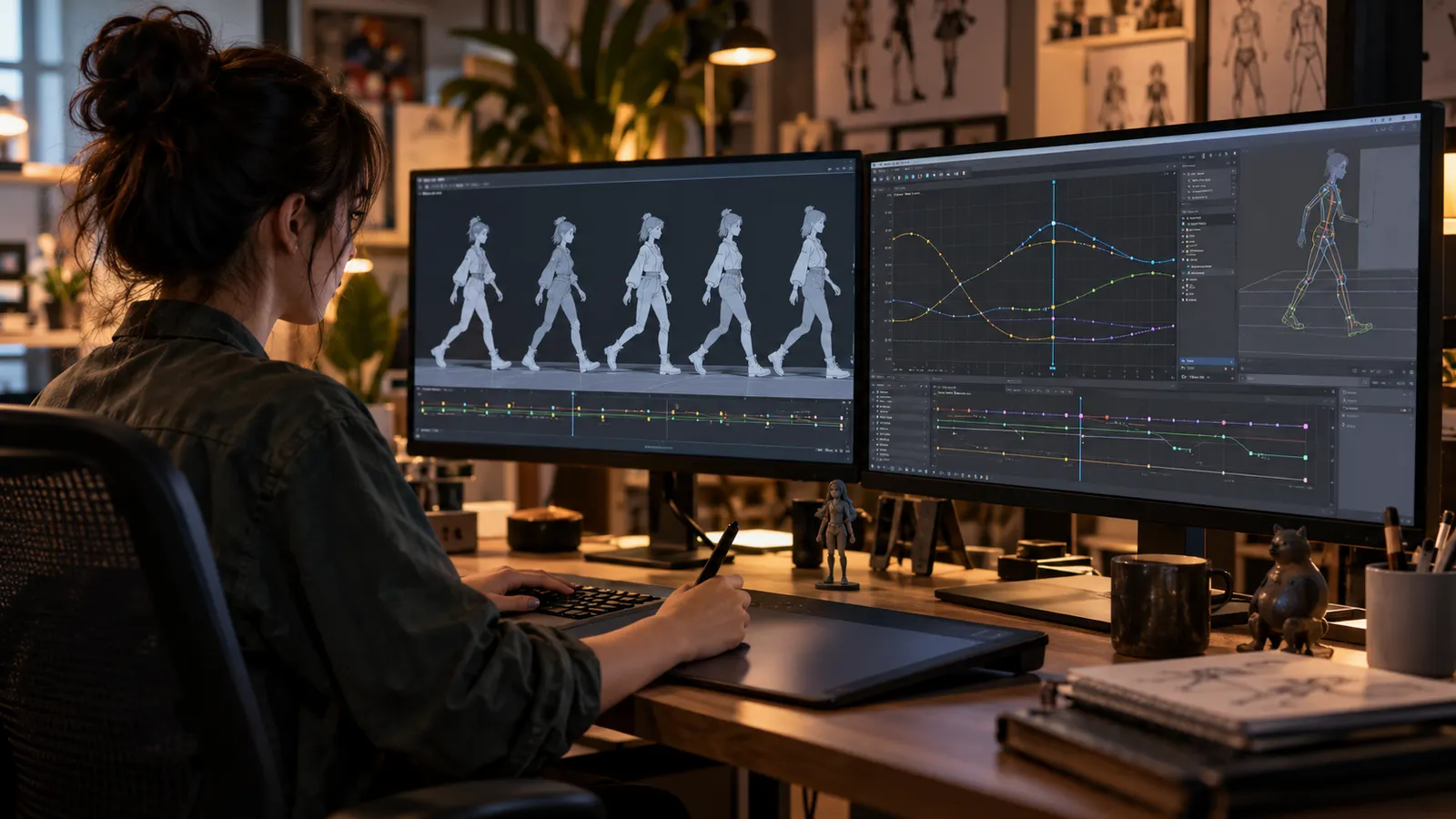The image size is (1456, 819).
Task: Click the first menu item atop the right monitor
Action: click(881, 169)
